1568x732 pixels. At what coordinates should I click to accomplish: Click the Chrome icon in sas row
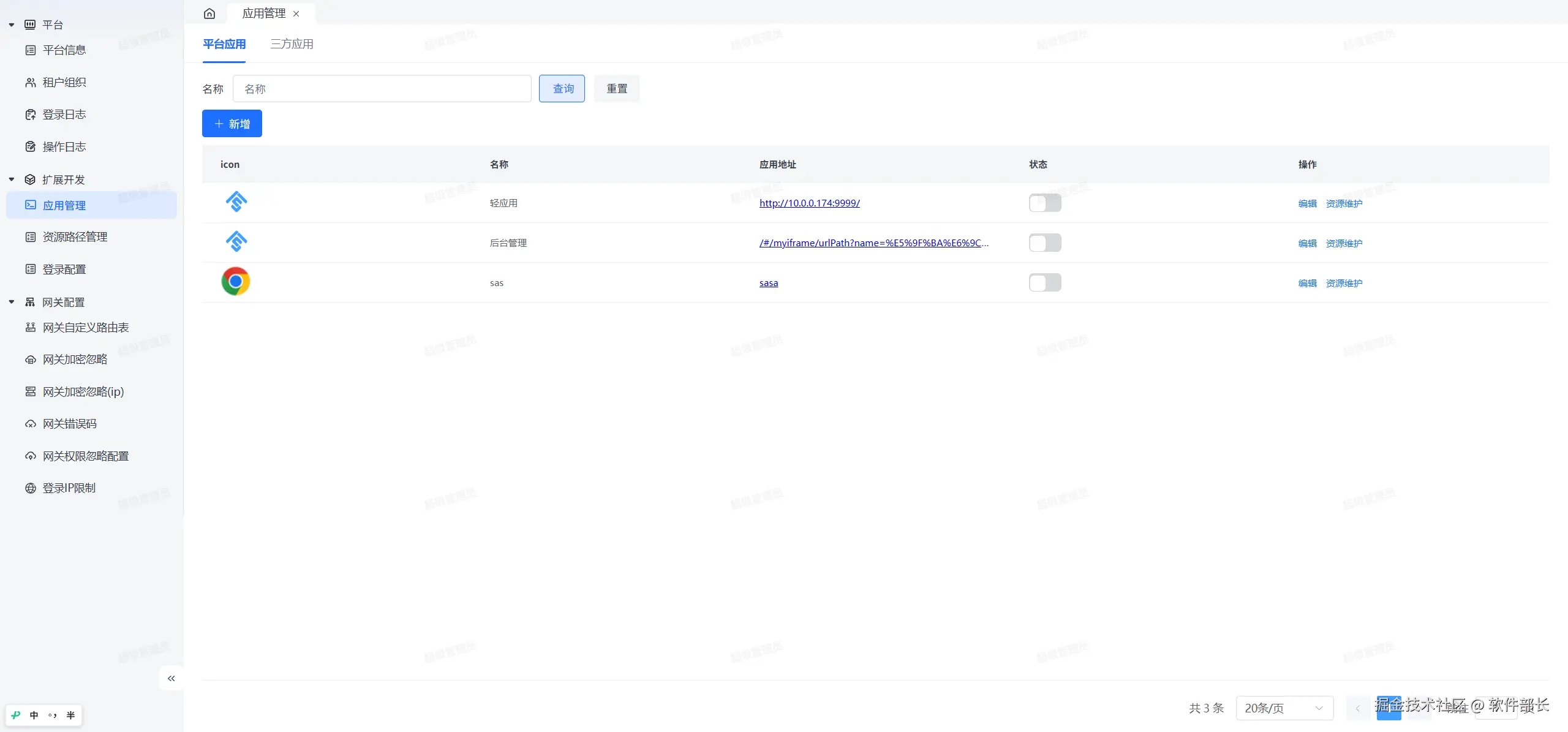236,282
